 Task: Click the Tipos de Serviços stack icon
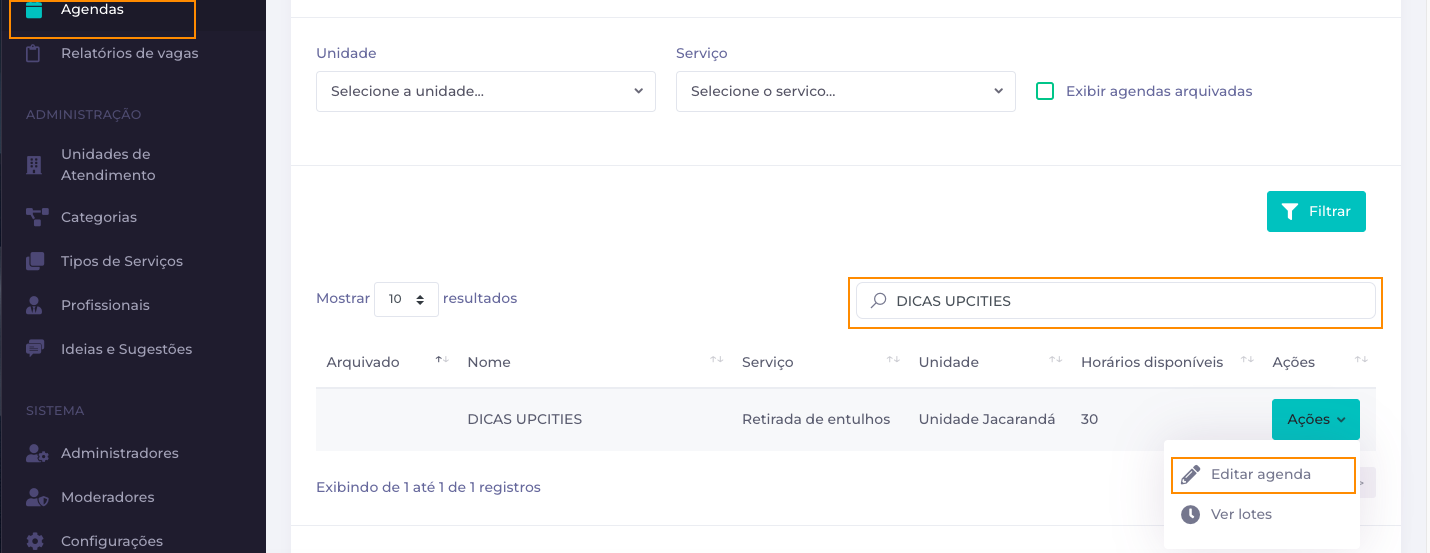[35, 261]
